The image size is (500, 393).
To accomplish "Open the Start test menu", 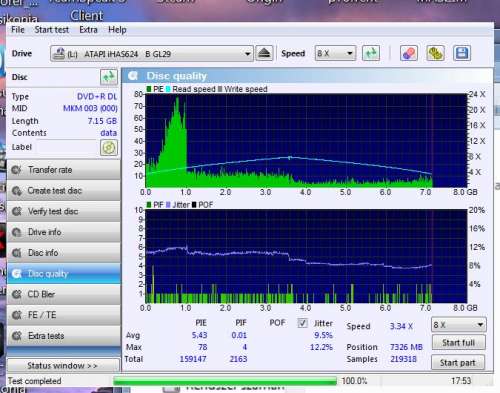I will [52, 30].
